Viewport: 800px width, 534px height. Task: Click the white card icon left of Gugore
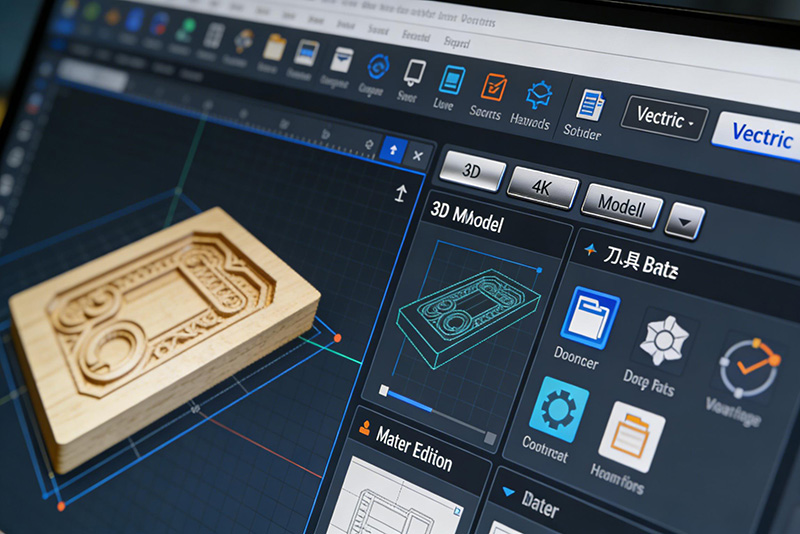pyautogui.click(x=341, y=60)
